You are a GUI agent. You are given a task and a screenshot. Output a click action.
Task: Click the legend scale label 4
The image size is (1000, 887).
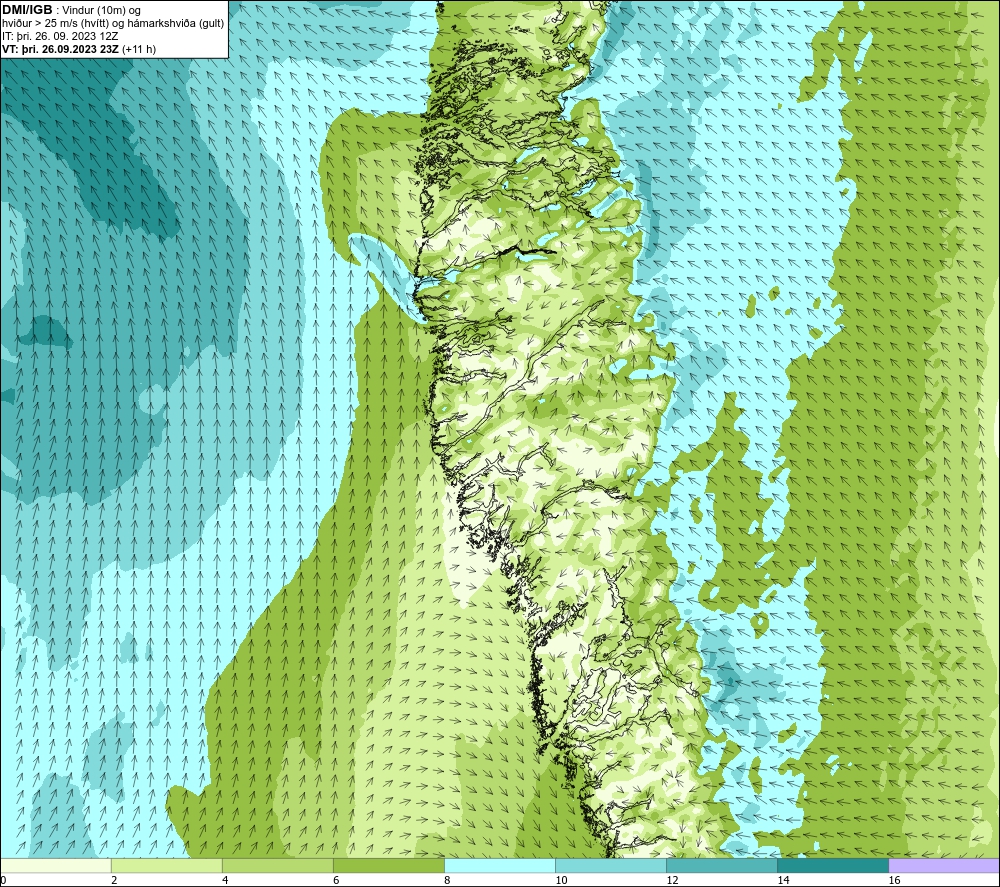pos(224,880)
